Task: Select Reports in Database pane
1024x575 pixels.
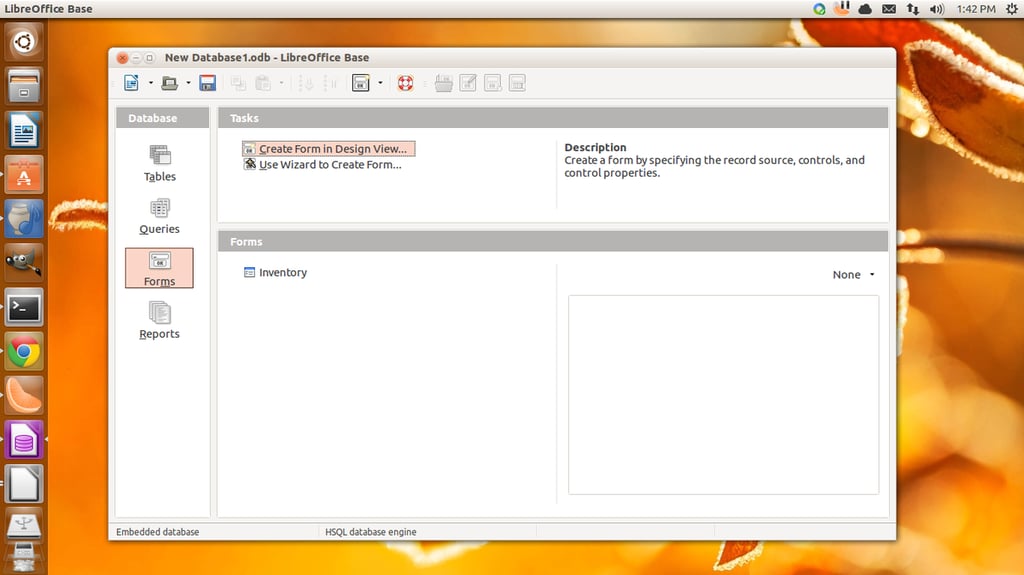Action: [159, 321]
